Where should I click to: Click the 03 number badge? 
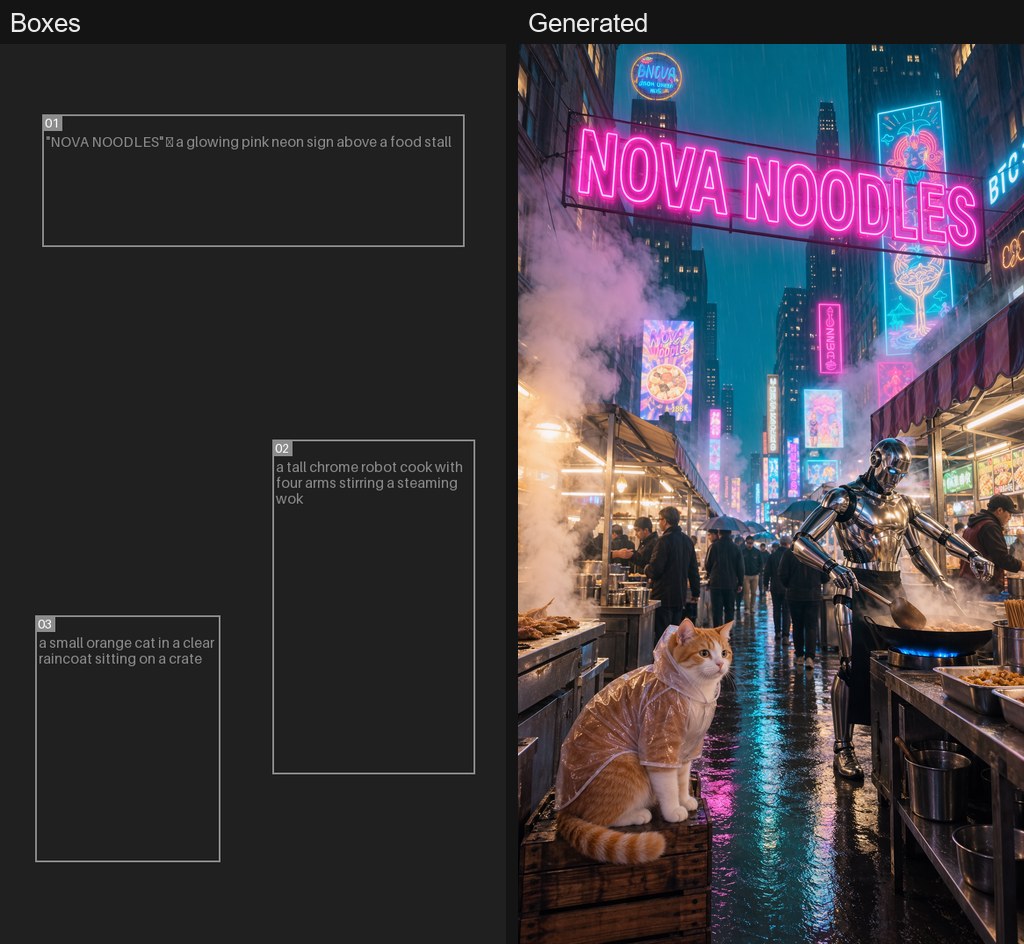pyautogui.click(x=45, y=624)
